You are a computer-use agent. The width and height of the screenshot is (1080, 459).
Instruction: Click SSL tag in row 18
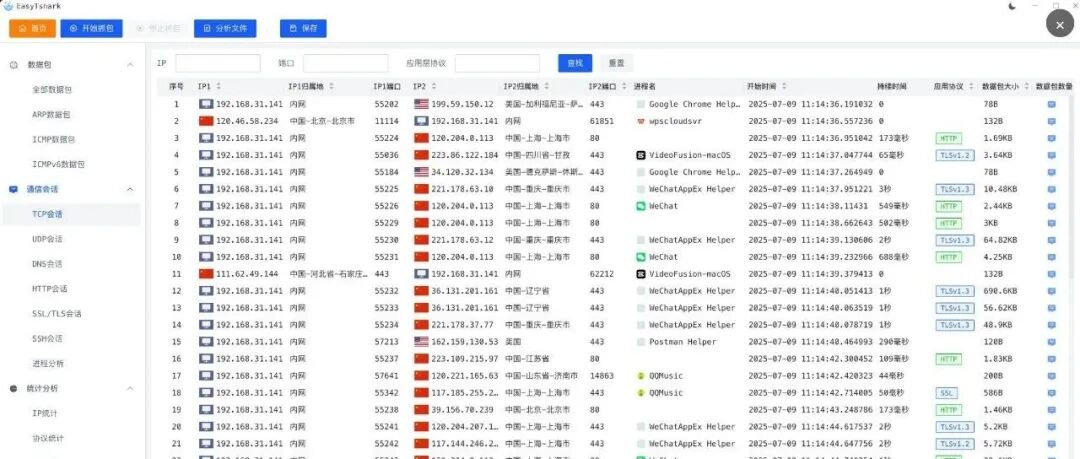[946, 393]
